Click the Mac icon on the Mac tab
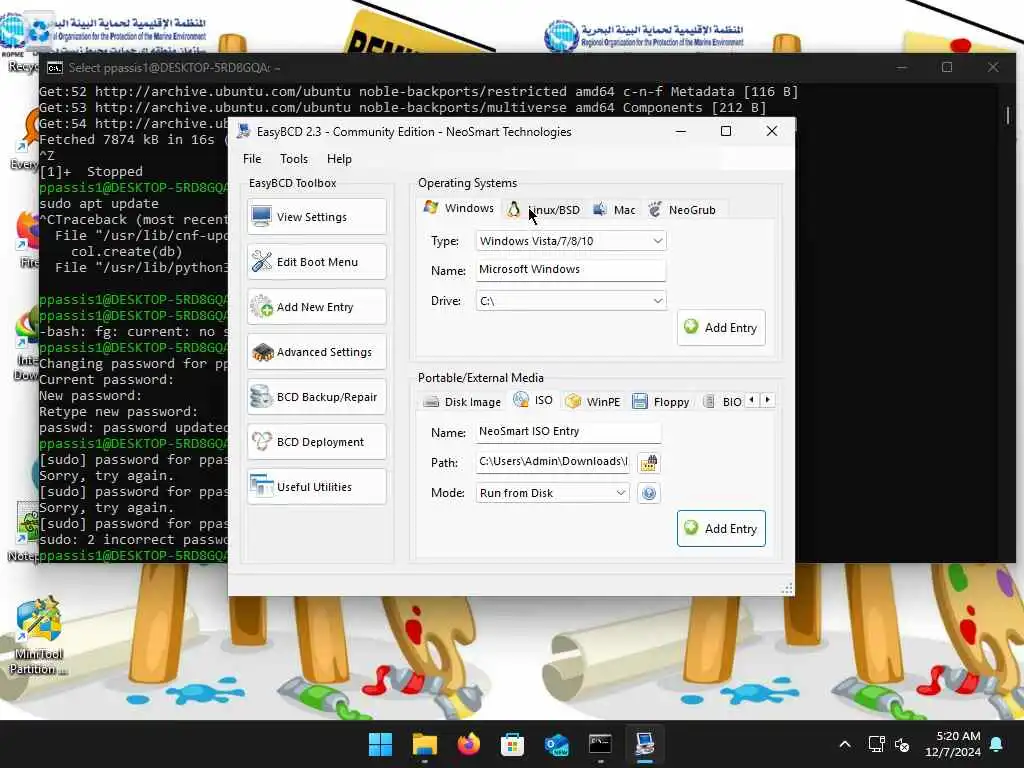1024x768 pixels. tap(600, 209)
